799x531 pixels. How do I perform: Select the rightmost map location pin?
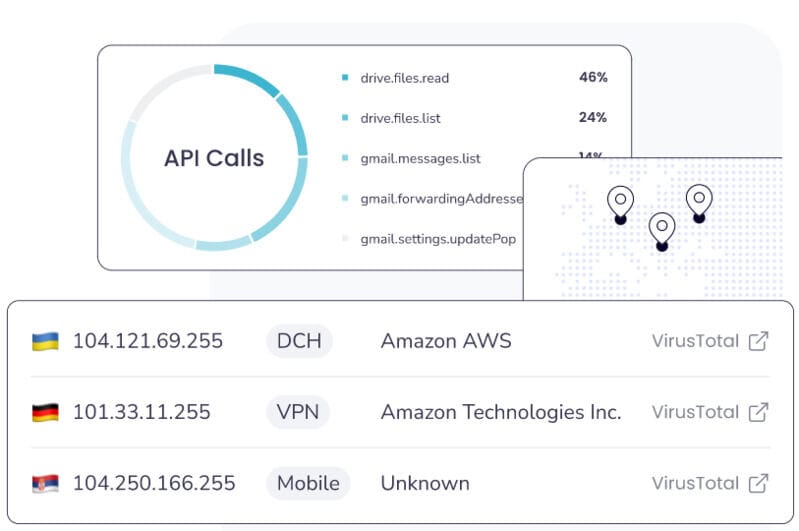click(x=699, y=204)
